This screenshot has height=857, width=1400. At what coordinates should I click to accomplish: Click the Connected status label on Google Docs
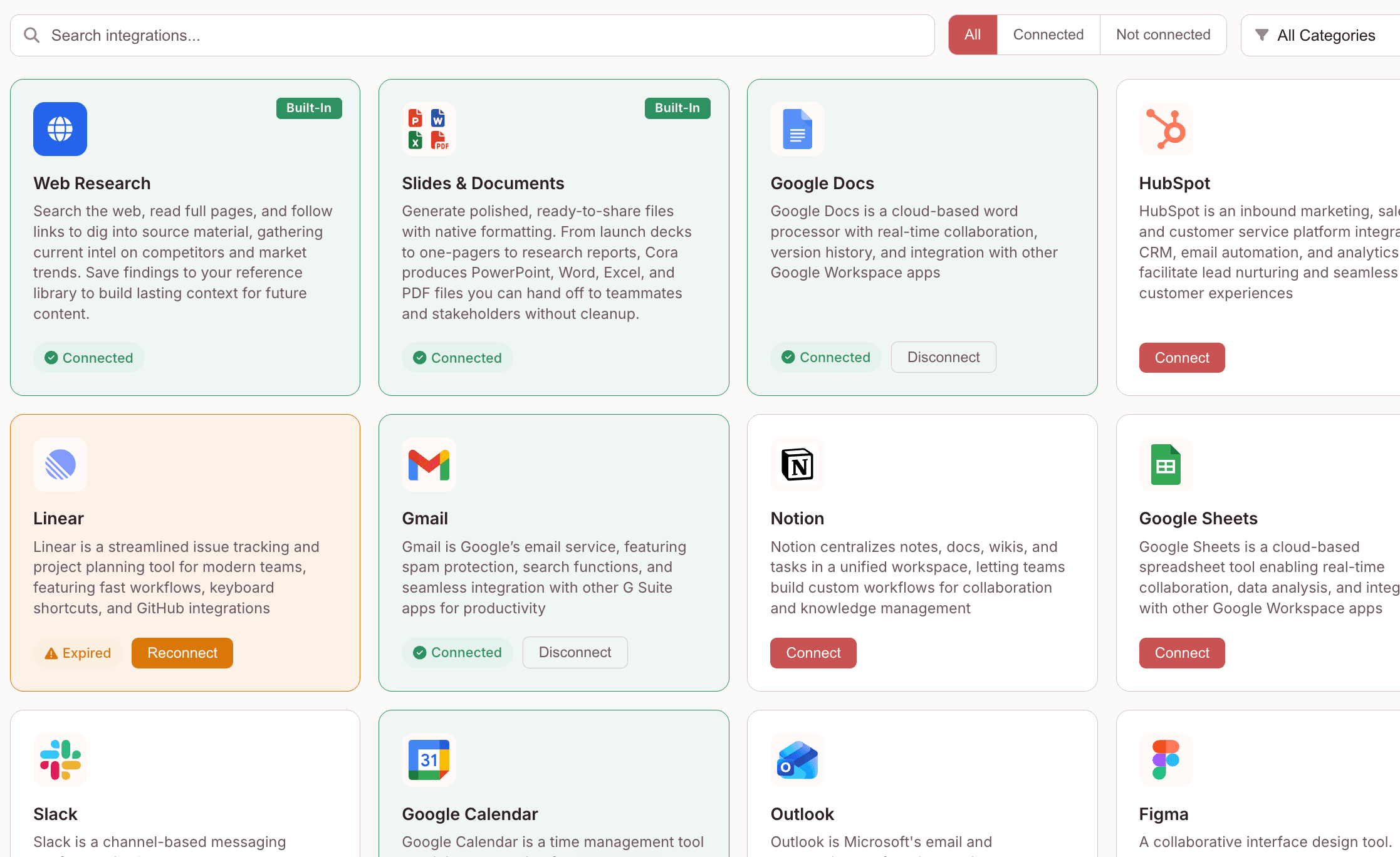coord(826,357)
